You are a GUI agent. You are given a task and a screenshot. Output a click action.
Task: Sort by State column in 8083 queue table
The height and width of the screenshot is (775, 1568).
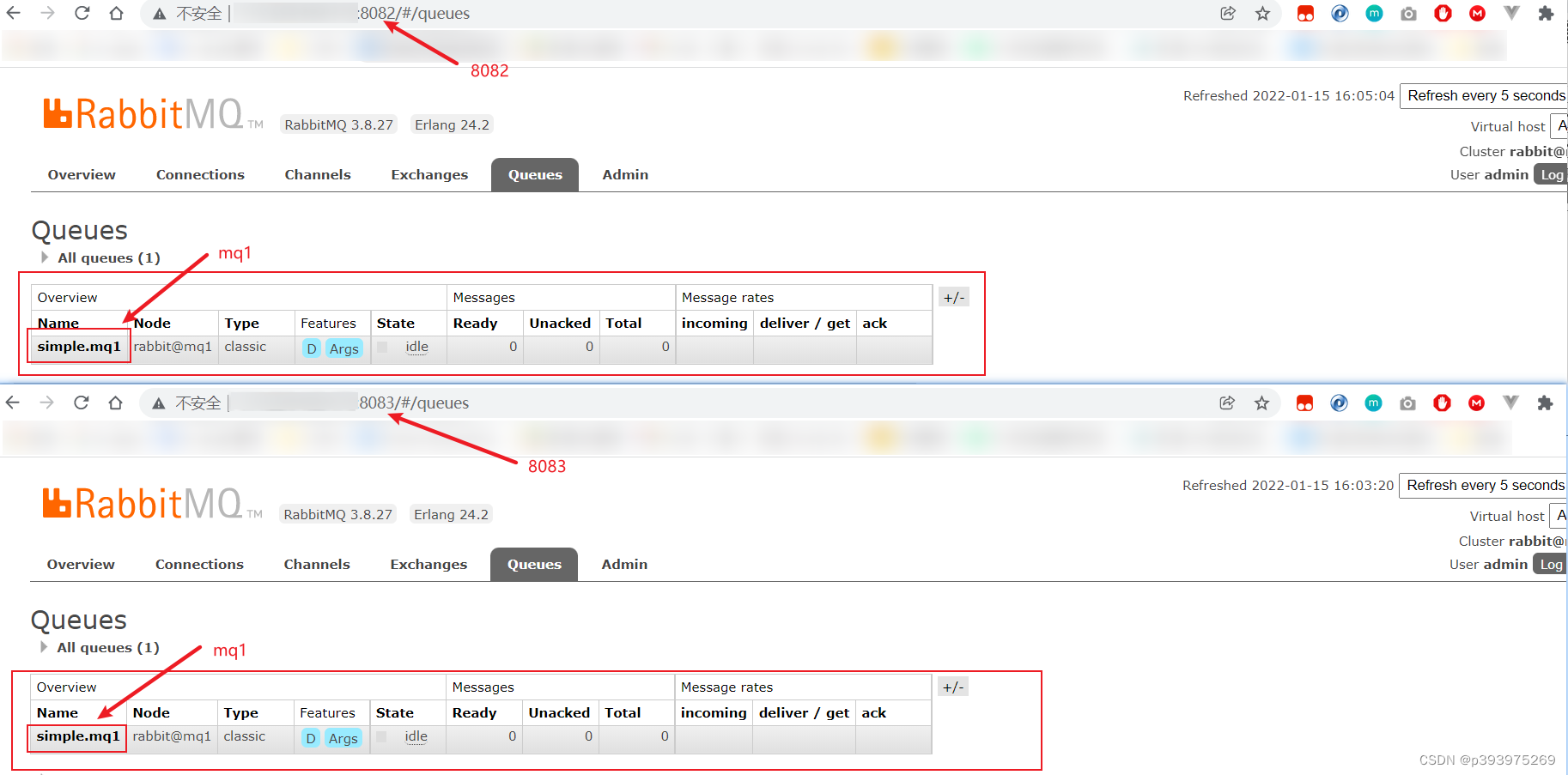point(395,713)
